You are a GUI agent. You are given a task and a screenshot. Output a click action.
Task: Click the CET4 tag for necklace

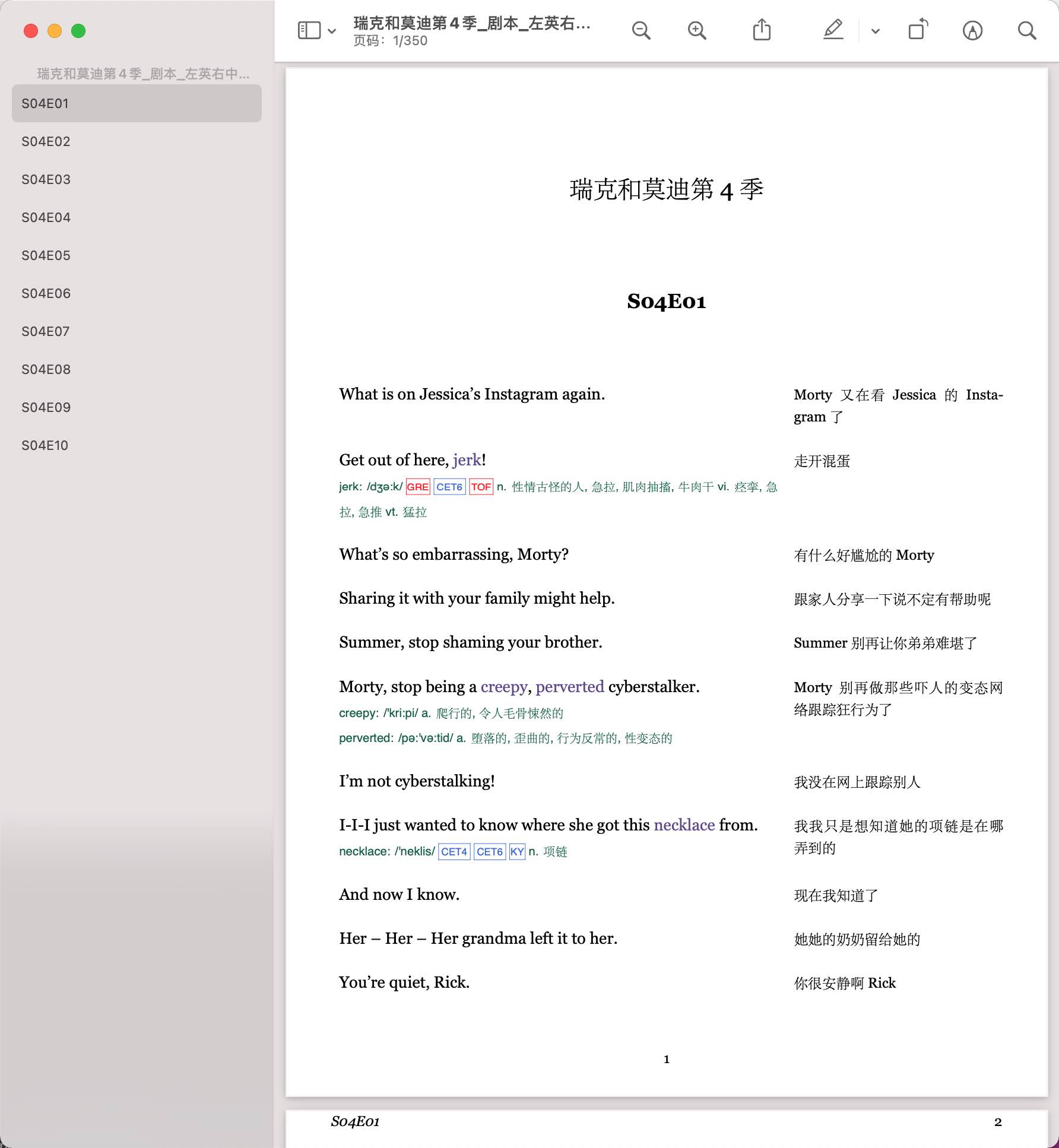tap(454, 852)
